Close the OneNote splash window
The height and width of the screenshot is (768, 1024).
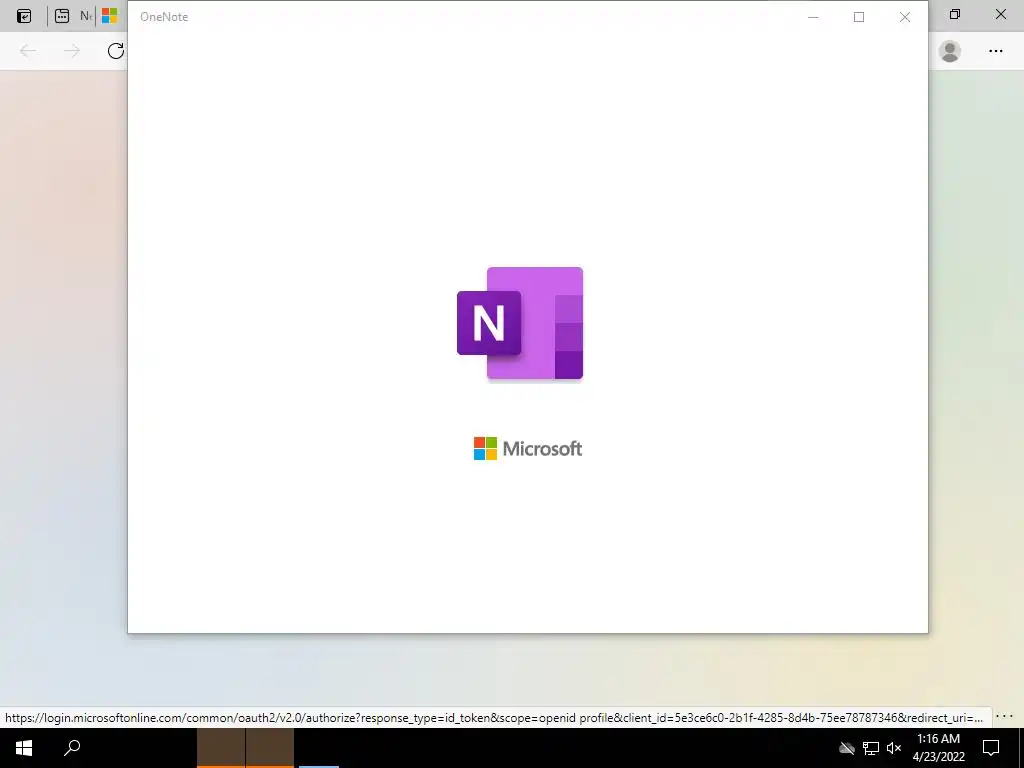[x=904, y=17]
